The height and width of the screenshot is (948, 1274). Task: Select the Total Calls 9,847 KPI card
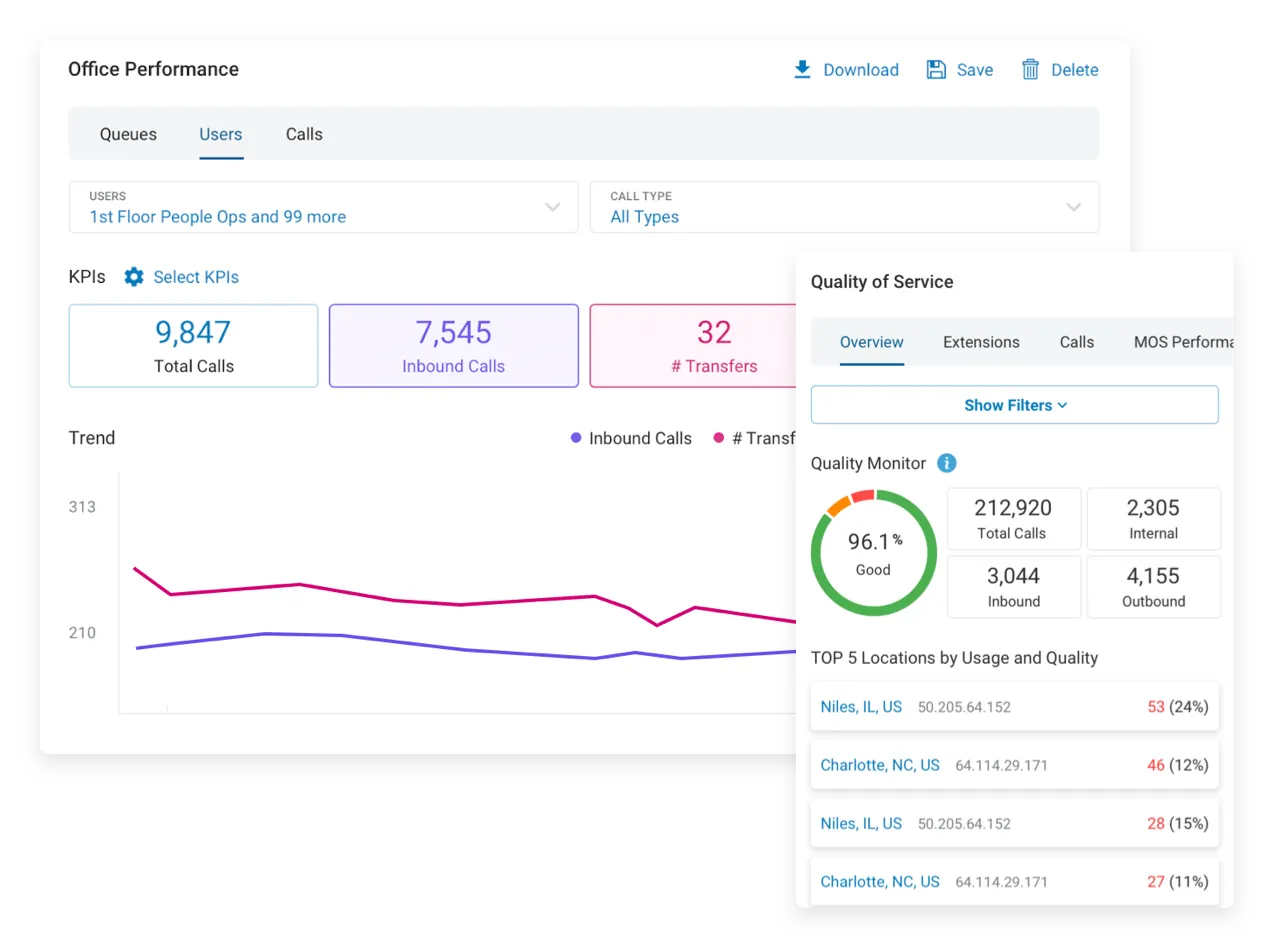(x=193, y=346)
